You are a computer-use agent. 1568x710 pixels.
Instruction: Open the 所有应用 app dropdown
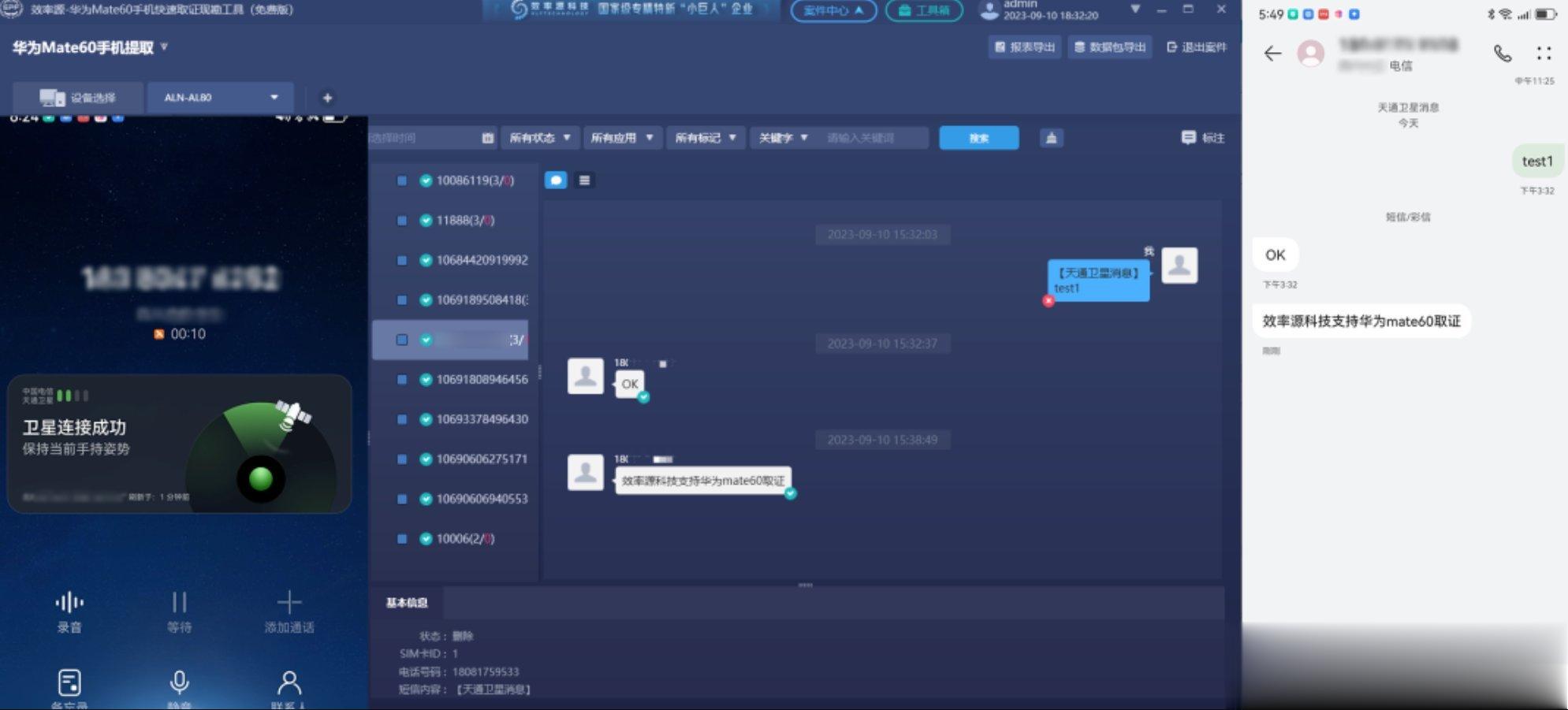(622, 138)
